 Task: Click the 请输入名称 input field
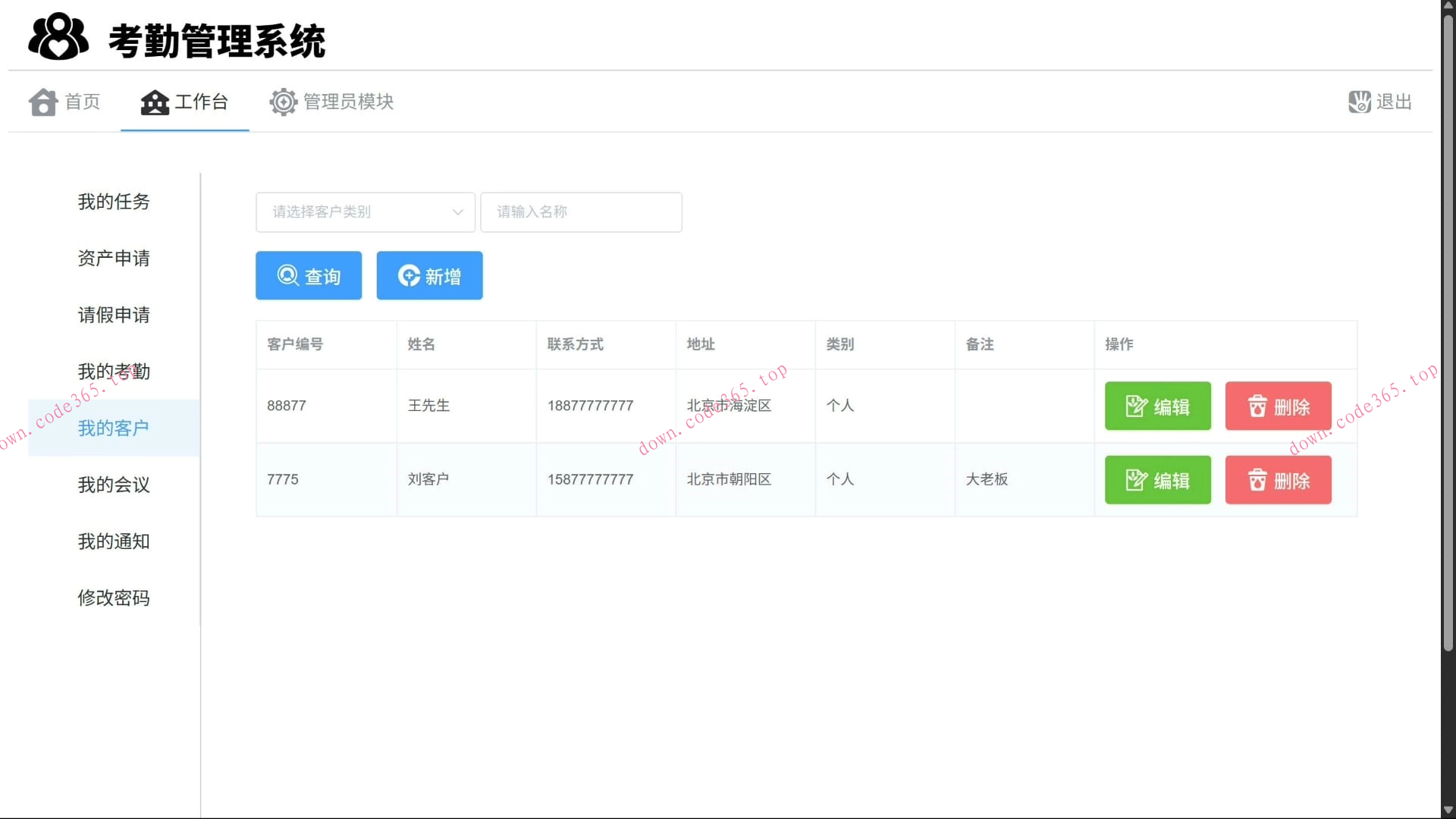point(581,212)
